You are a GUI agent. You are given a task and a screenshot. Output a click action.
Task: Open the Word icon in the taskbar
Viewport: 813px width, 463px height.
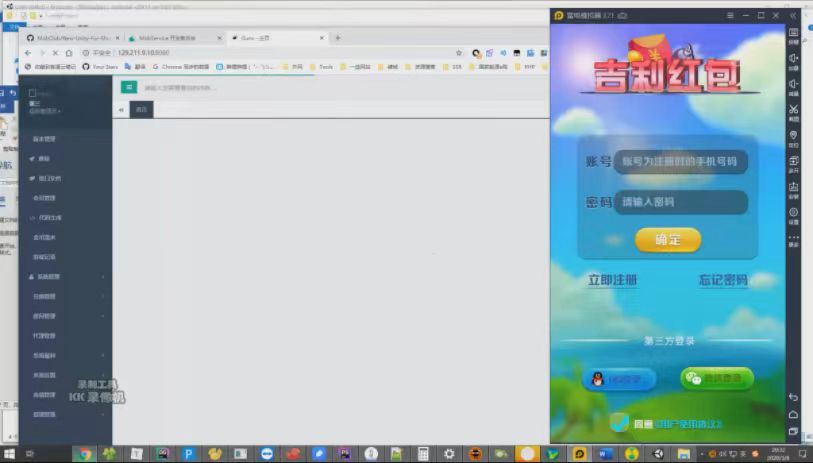(x=605, y=454)
